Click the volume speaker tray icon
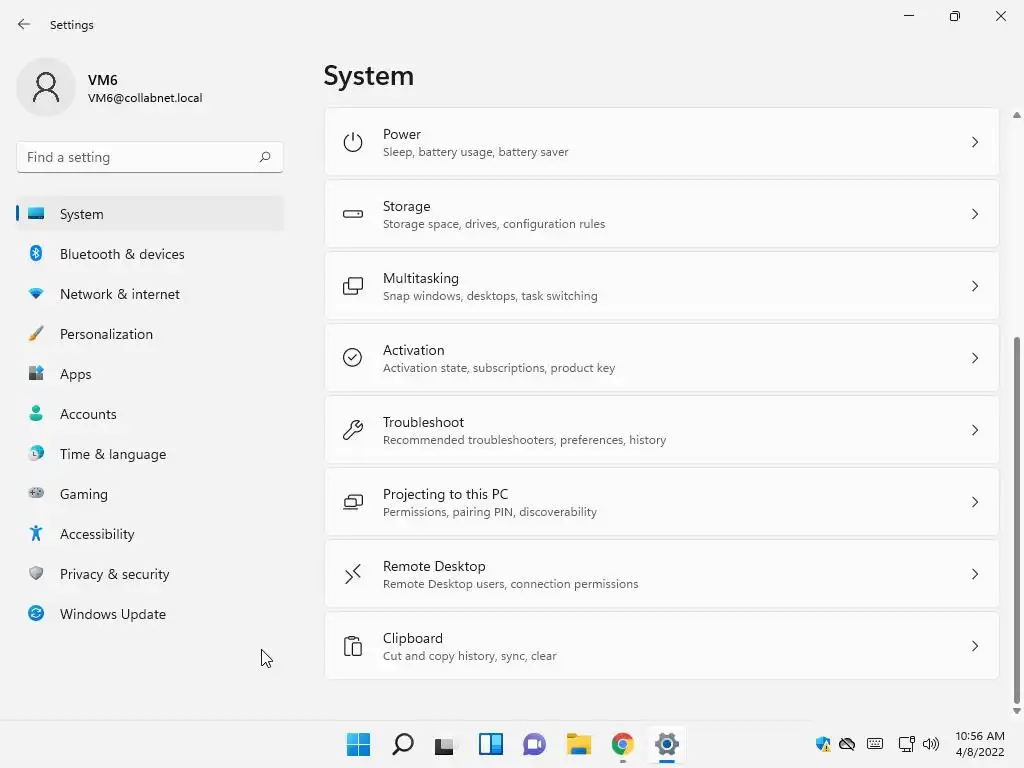The image size is (1024, 768). (931, 743)
